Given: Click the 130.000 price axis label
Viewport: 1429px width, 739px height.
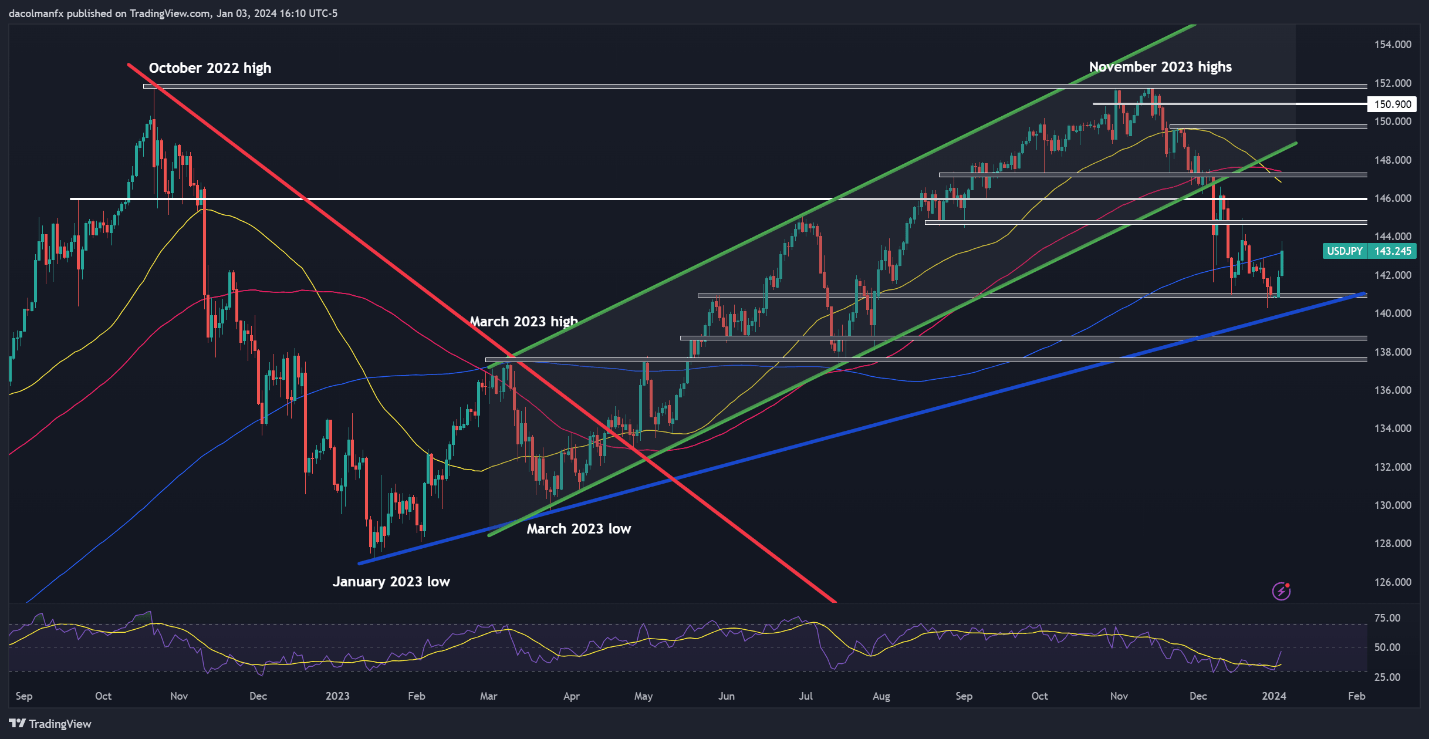Looking at the screenshot, I should click(x=1393, y=506).
